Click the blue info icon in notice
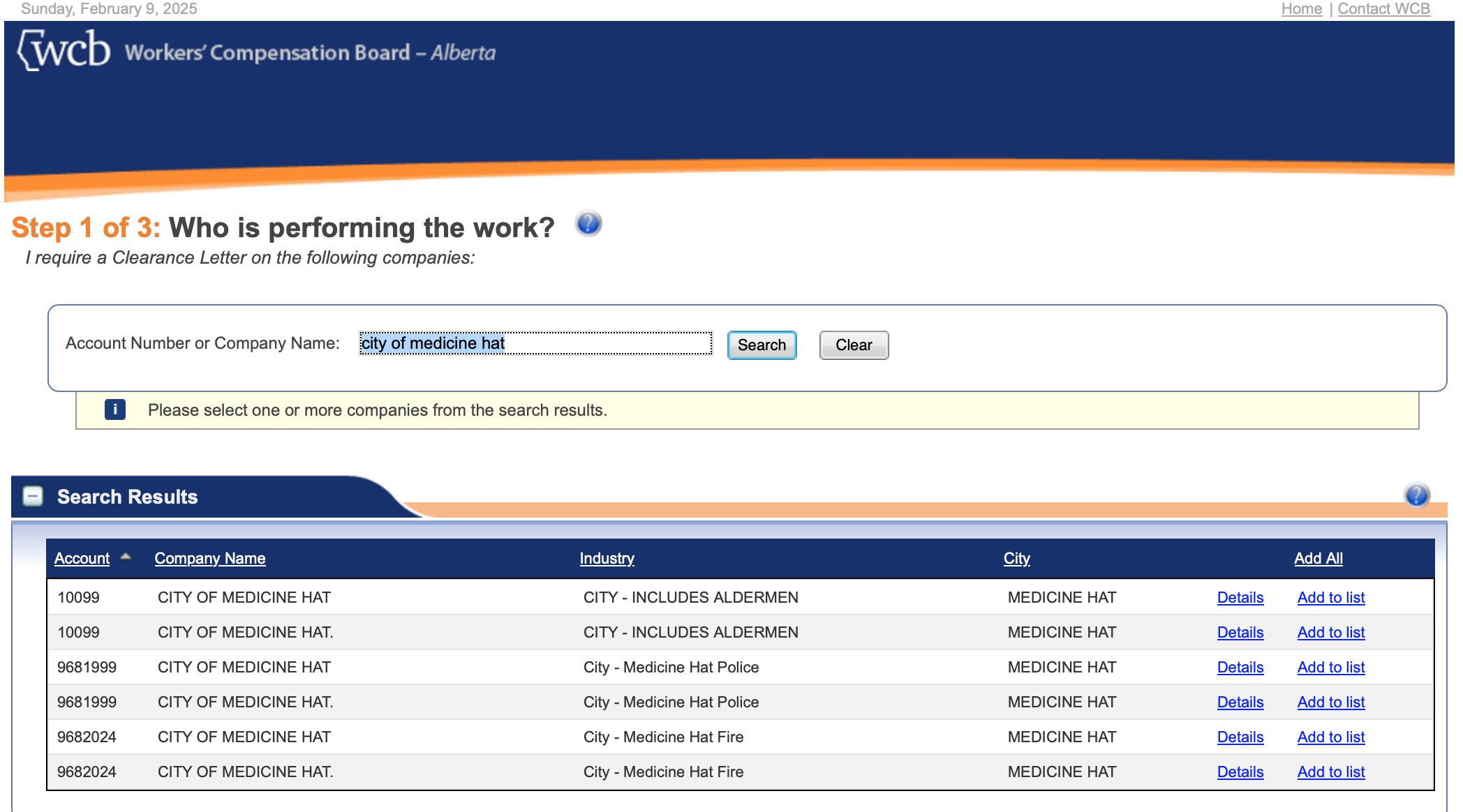Viewport: 1463px width, 812px height. pos(115,409)
